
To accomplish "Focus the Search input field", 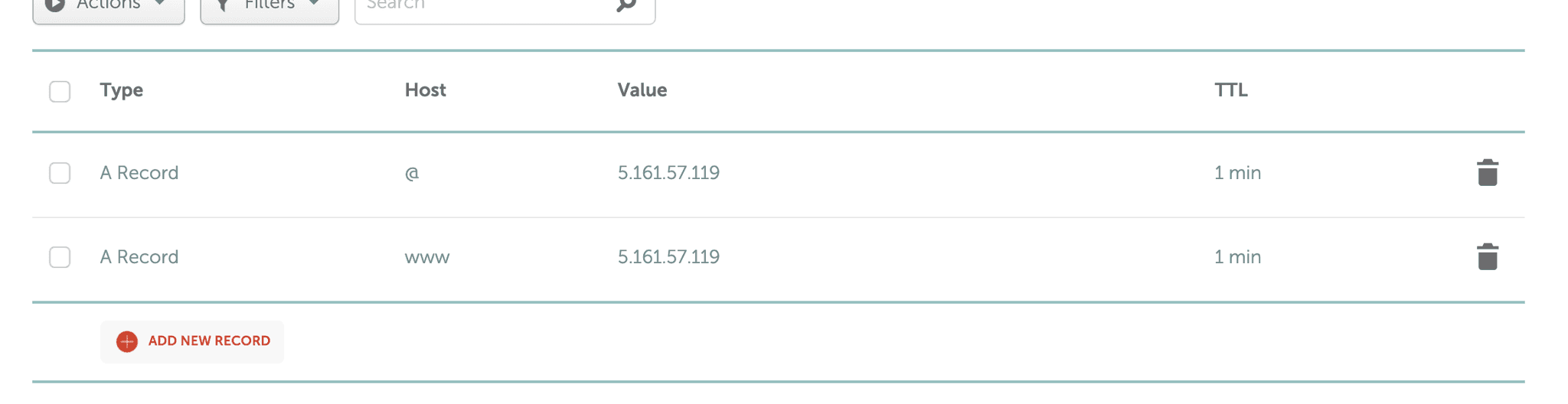I will [482, 6].
